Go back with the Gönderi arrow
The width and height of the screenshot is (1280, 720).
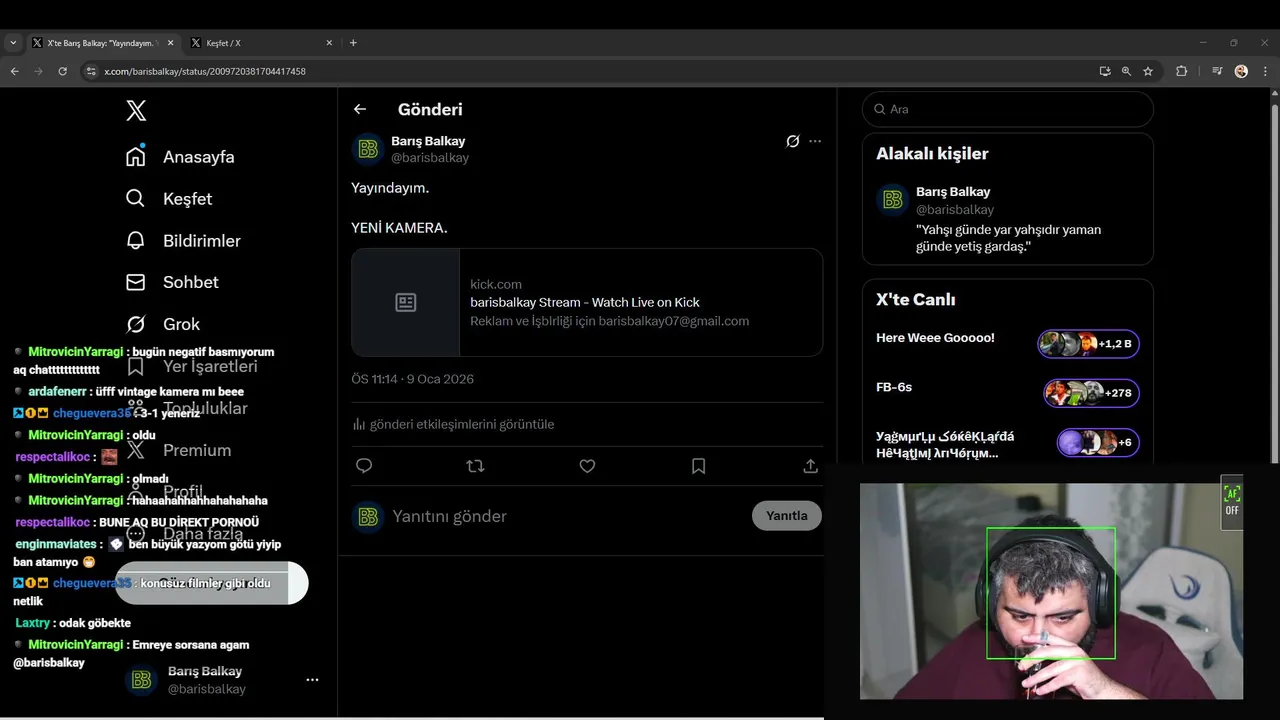[x=360, y=109]
